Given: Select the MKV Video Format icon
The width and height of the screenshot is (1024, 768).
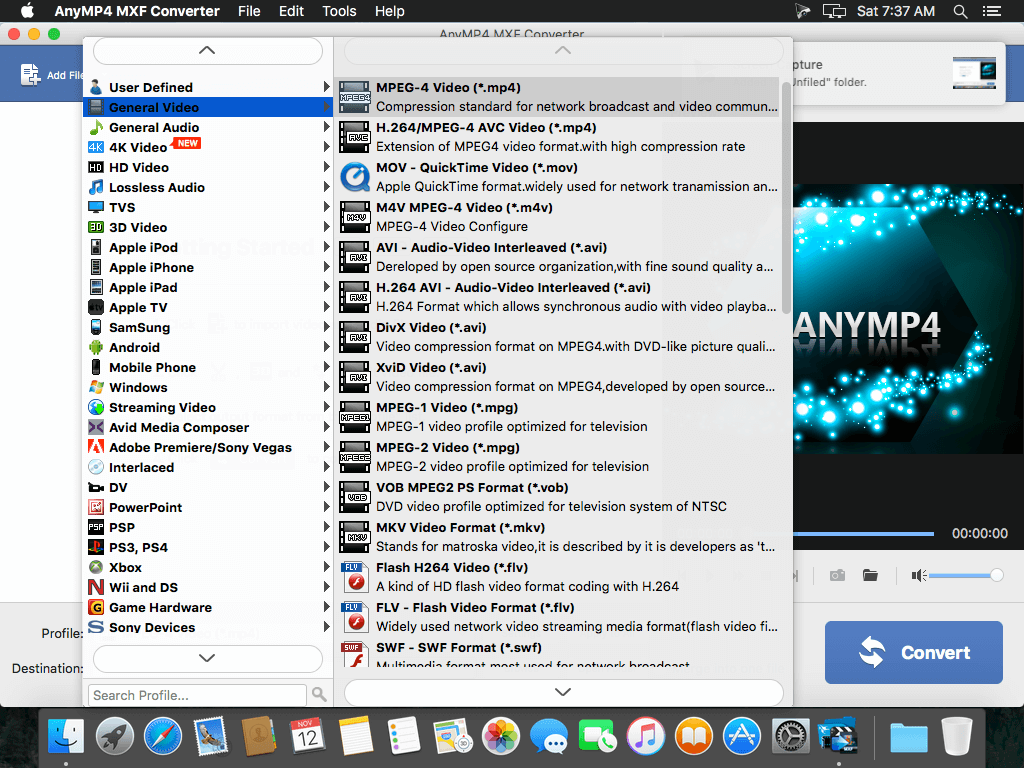Looking at the screenshot, I should click(355, 536).
